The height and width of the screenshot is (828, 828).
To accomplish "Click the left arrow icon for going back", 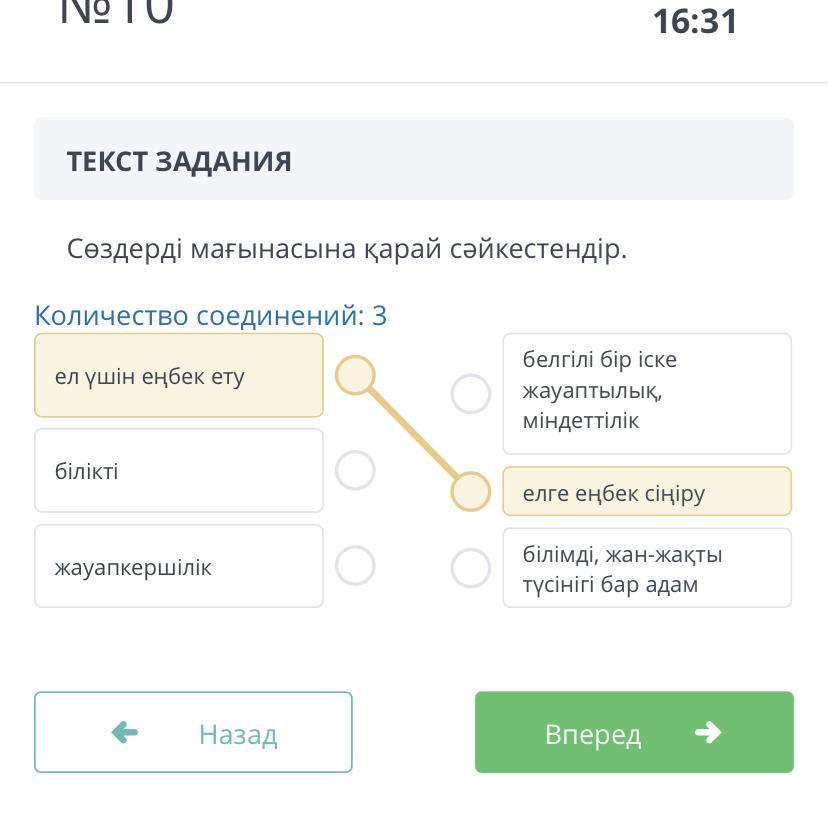I will [x=124, y=733].
